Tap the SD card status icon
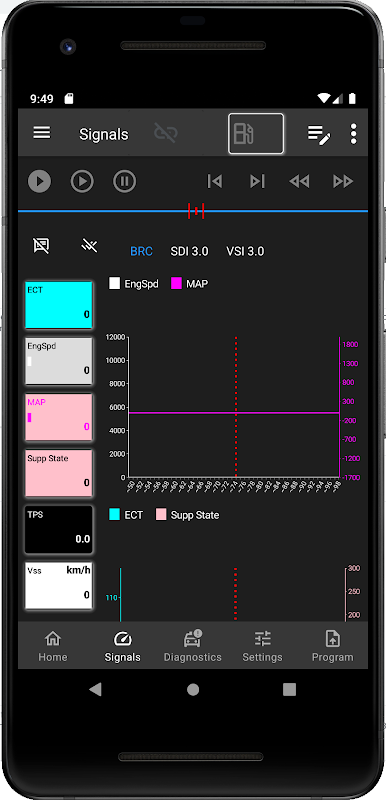This screenshot has height=800, width=386. click(x=69, y=98)
